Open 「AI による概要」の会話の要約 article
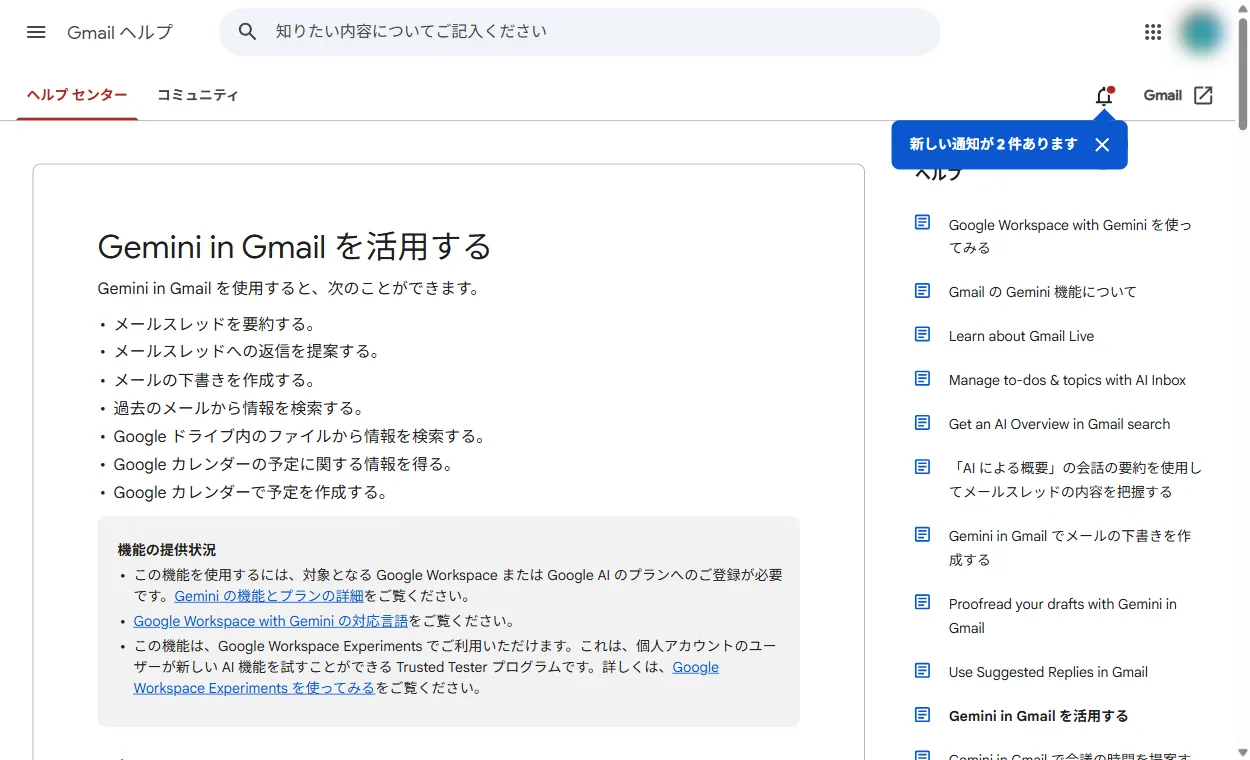The width and height of the screenshot is (1250, 760). (x=1075, y=480)
